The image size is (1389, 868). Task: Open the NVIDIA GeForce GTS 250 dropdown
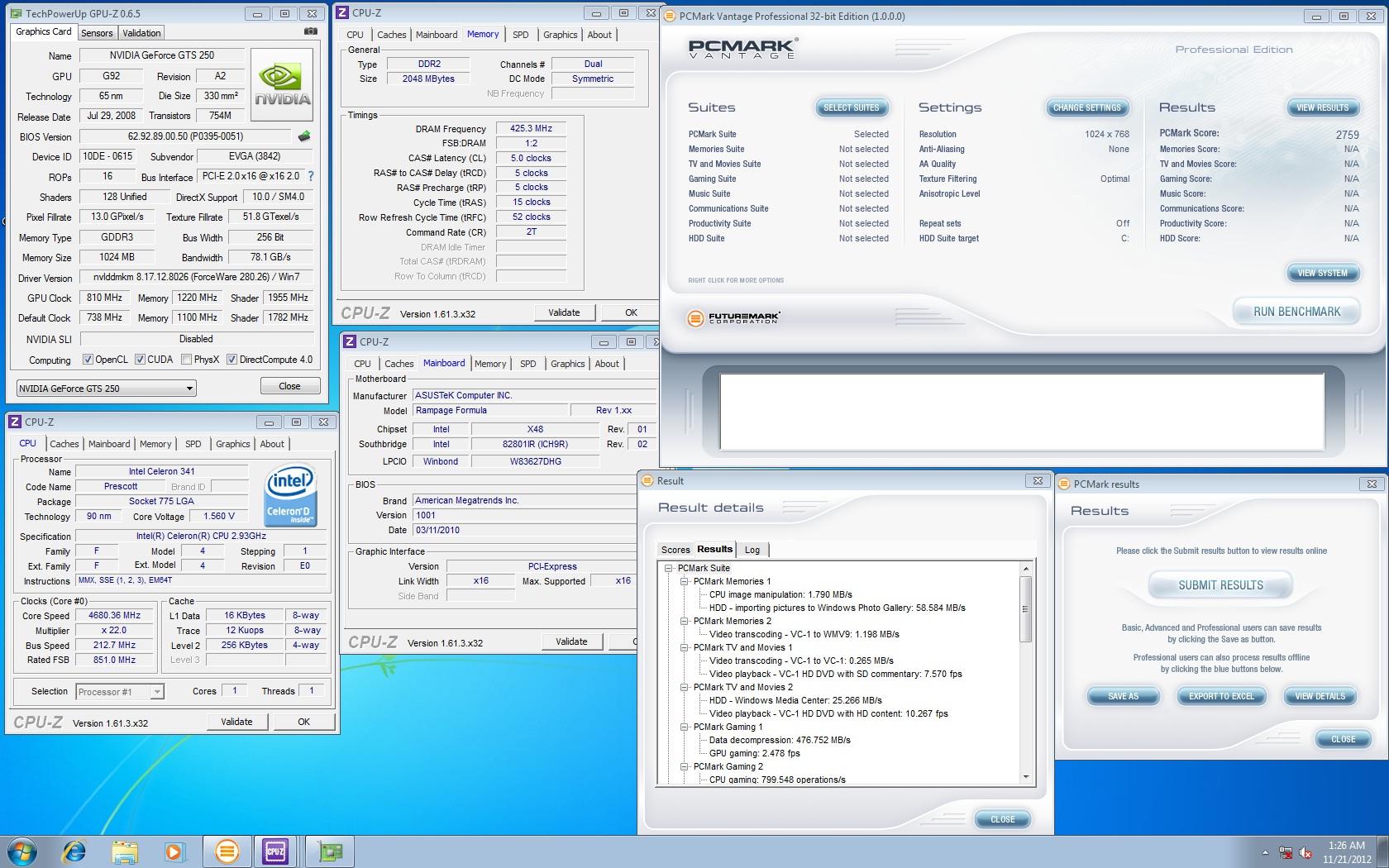[x=106, y=388]
